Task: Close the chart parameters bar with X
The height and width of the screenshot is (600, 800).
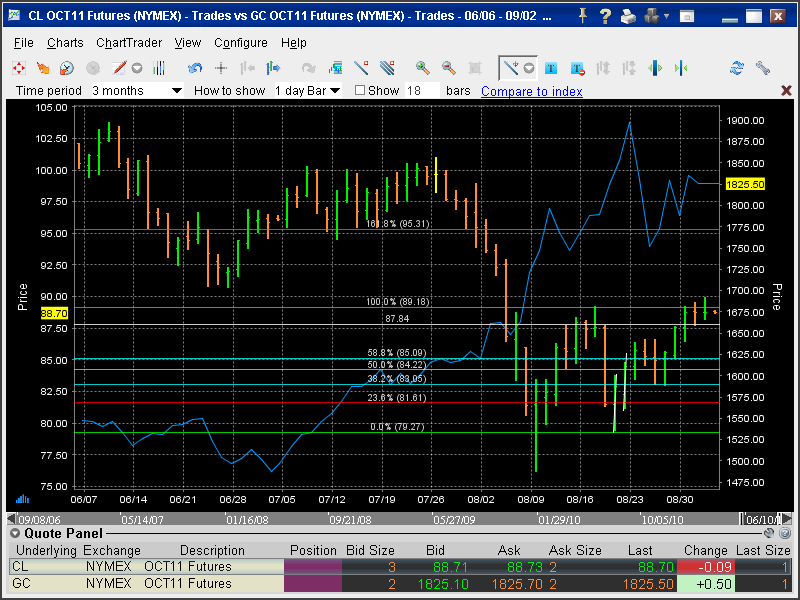Action: 786,90
